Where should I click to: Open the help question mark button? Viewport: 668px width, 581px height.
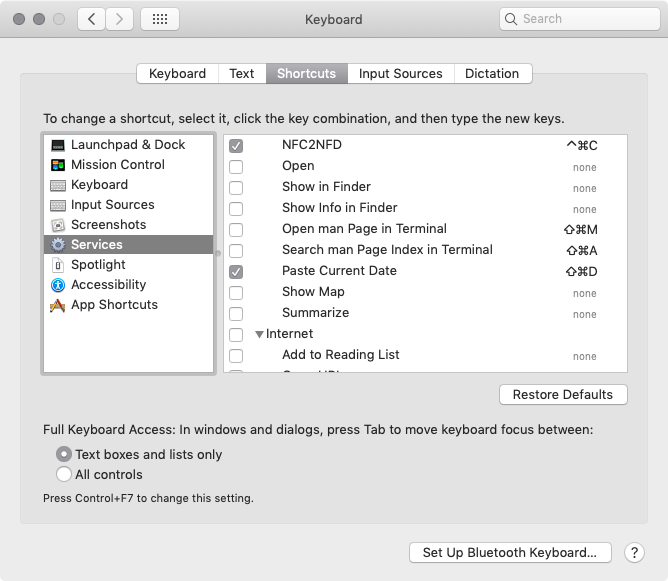(x=634, y=552)
